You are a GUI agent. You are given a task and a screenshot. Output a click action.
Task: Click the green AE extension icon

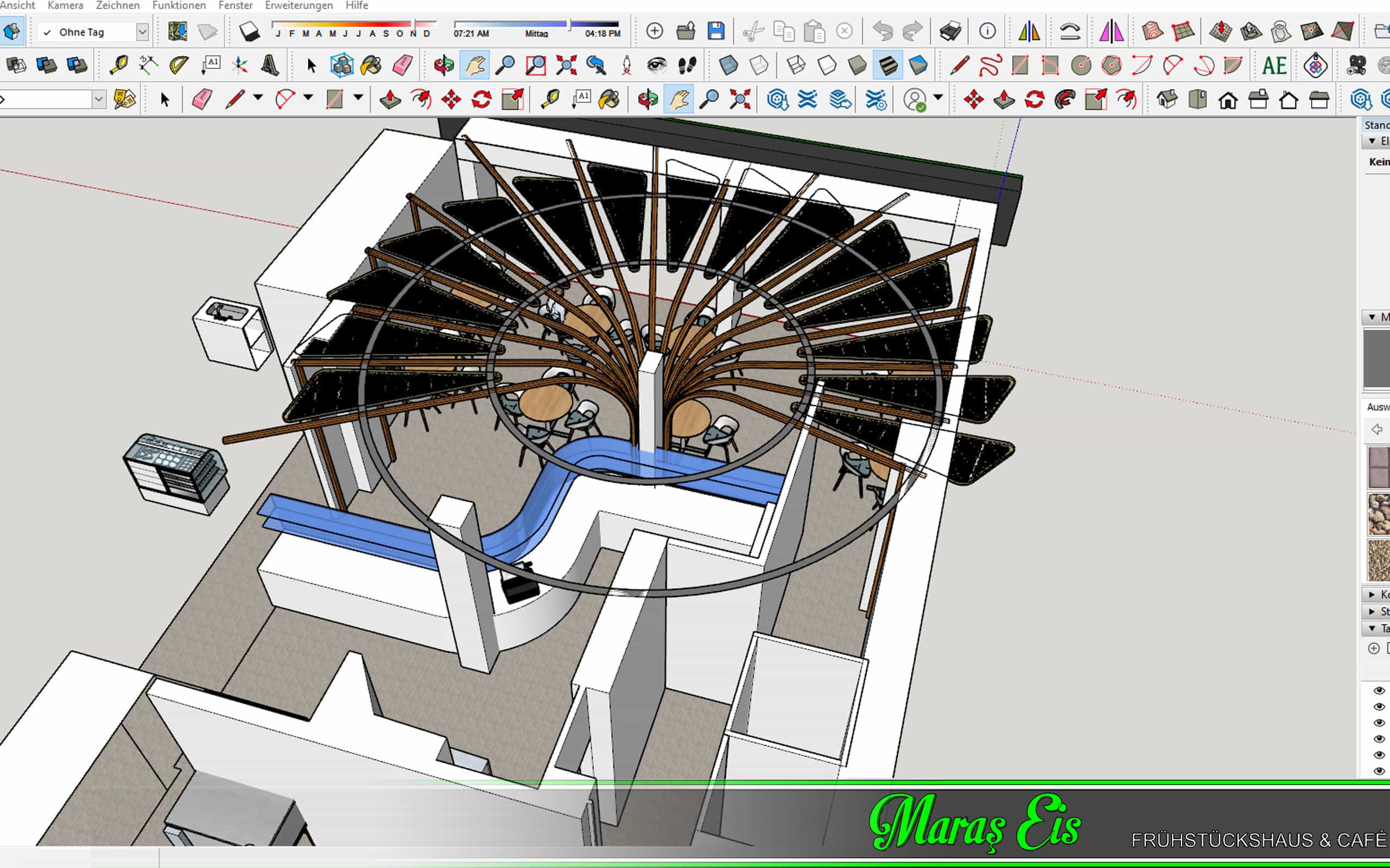coord(1273,66)
